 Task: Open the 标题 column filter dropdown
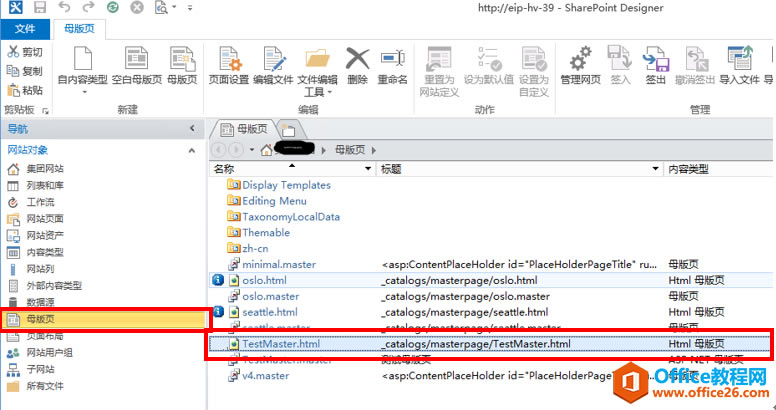(x=655, y=169)
